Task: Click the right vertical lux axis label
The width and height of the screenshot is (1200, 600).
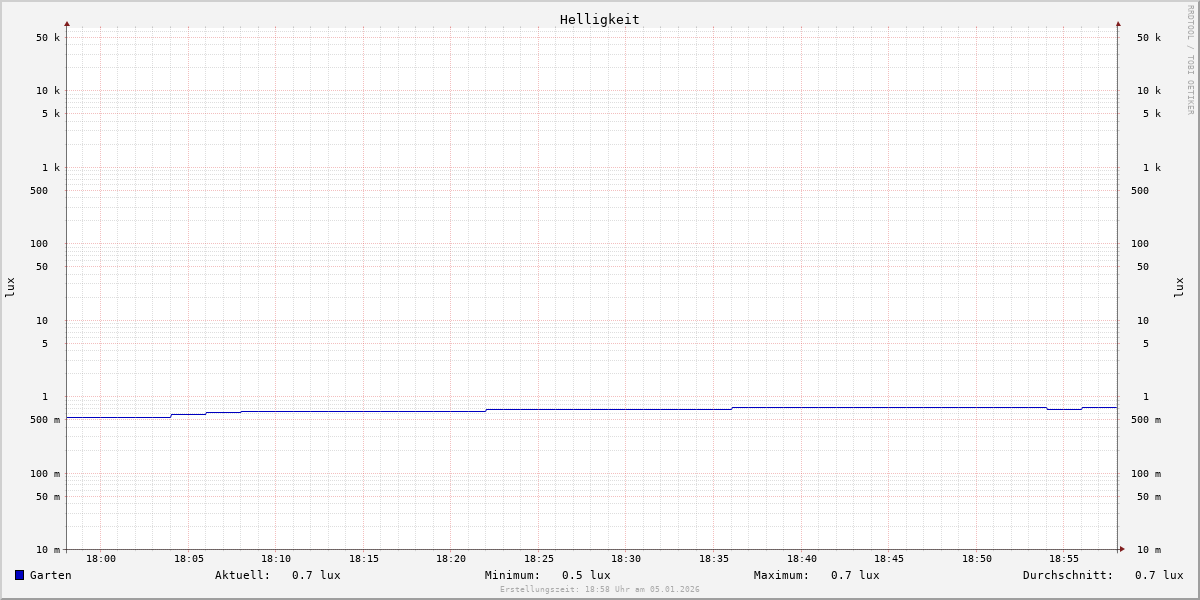Action: click(1180, 287)
